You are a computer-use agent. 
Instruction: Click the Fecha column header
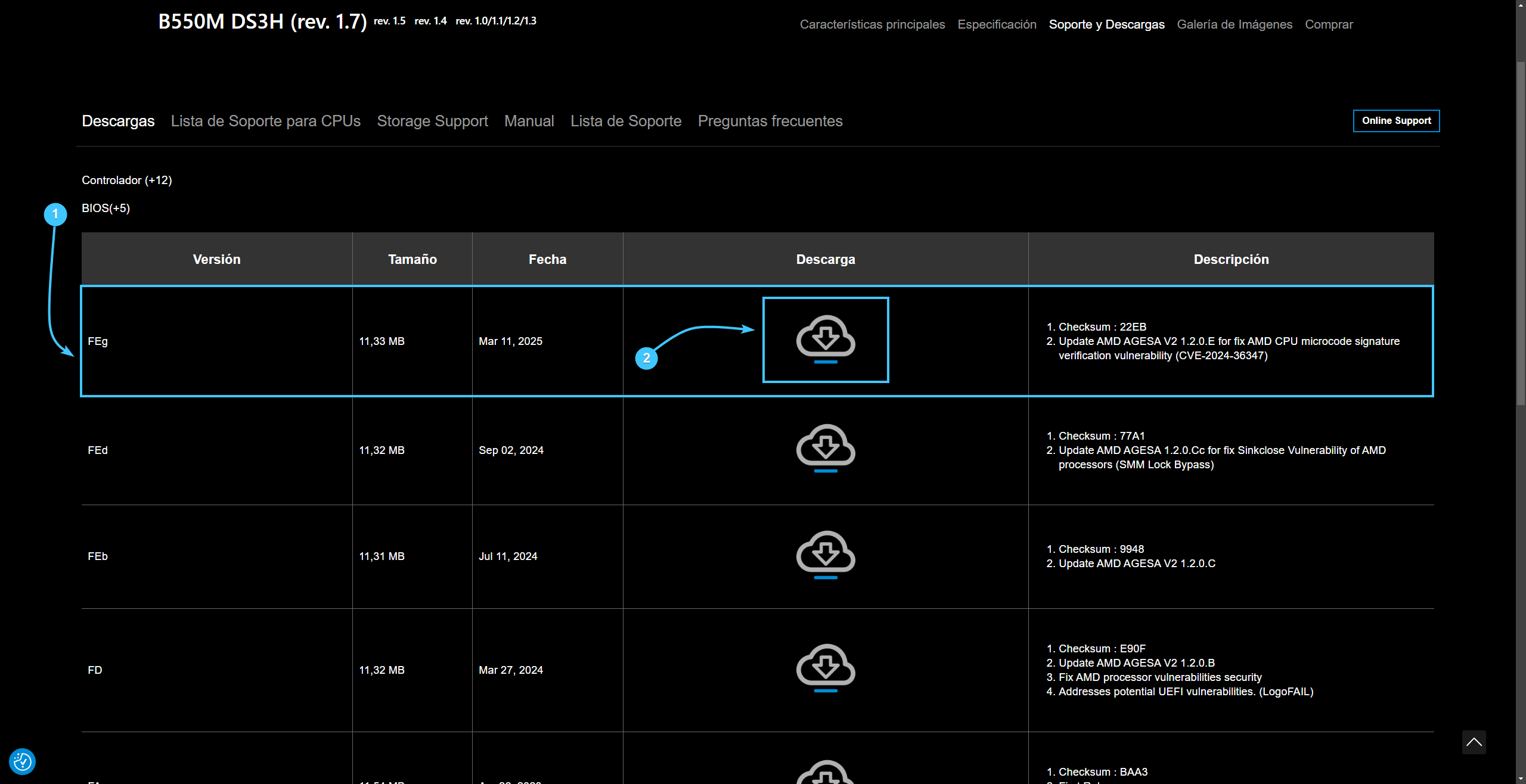(x=547, y=259)
